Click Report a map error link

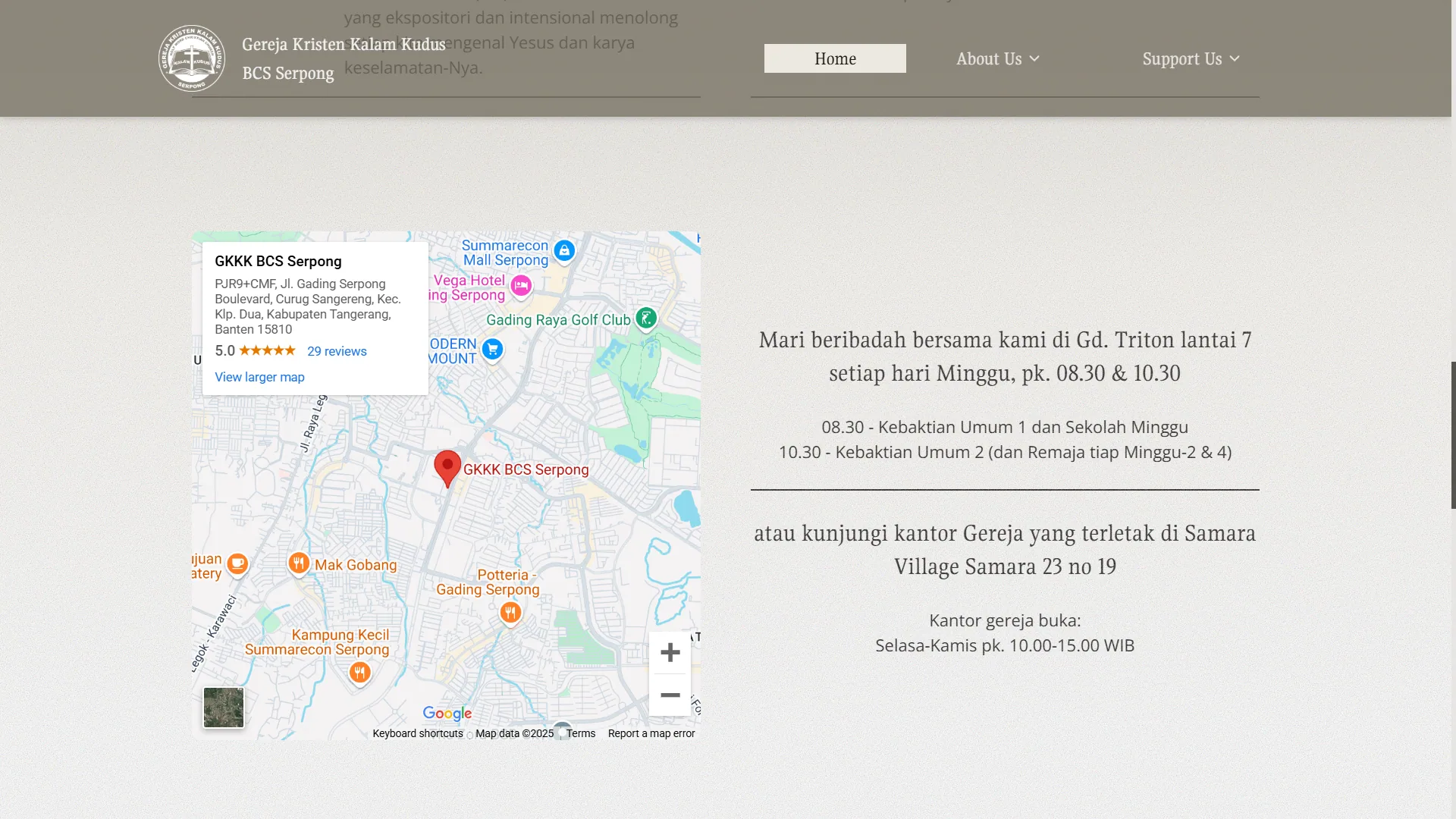click(x=651, y=733)
